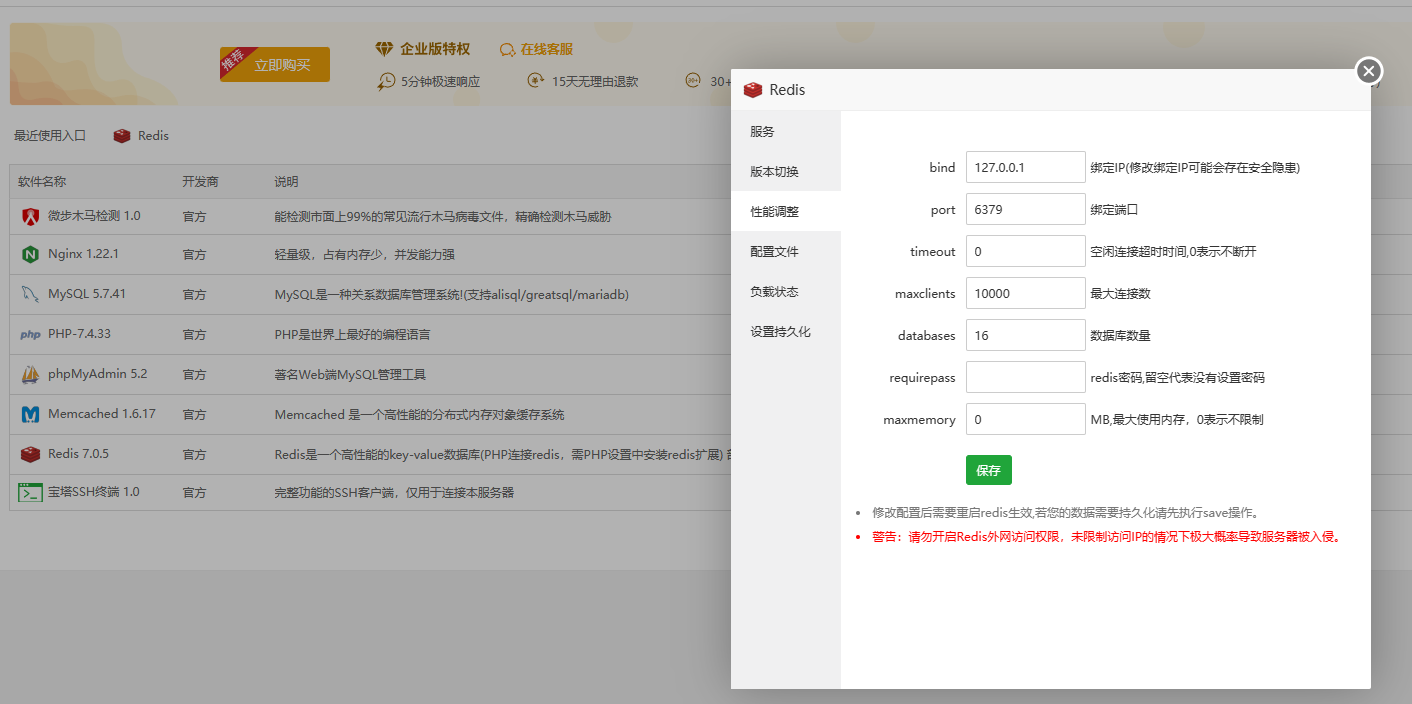Click the Memcached 1.6.17 name

coord(102,414)
